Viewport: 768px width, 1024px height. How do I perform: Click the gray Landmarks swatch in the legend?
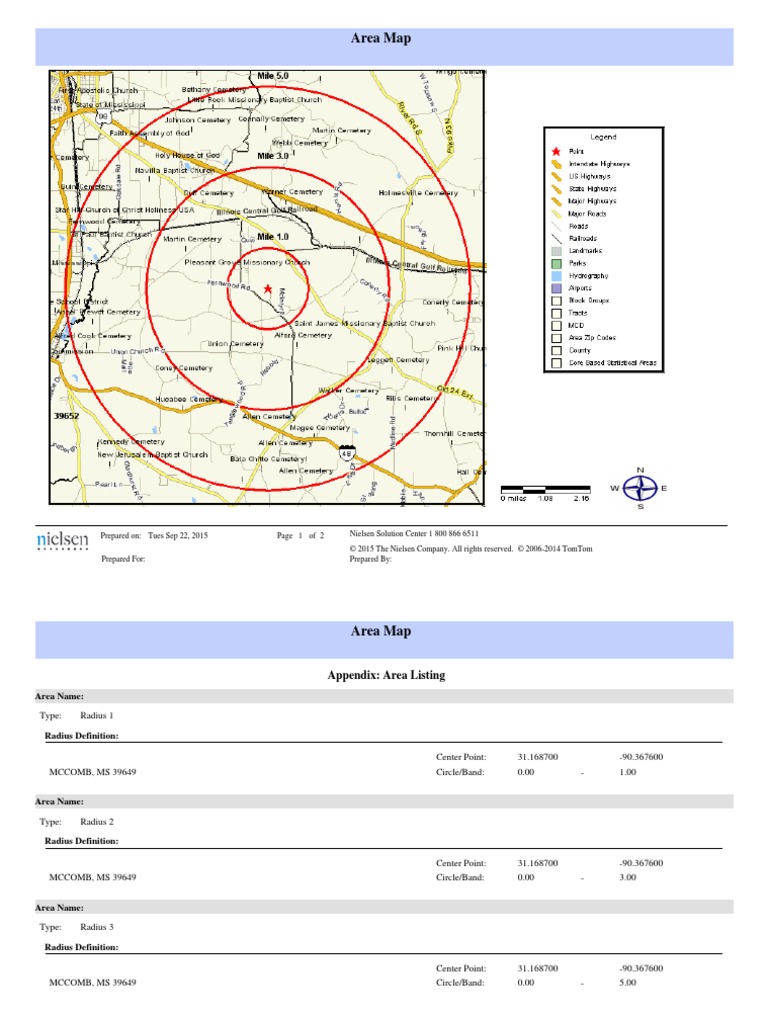coord(556,251)
